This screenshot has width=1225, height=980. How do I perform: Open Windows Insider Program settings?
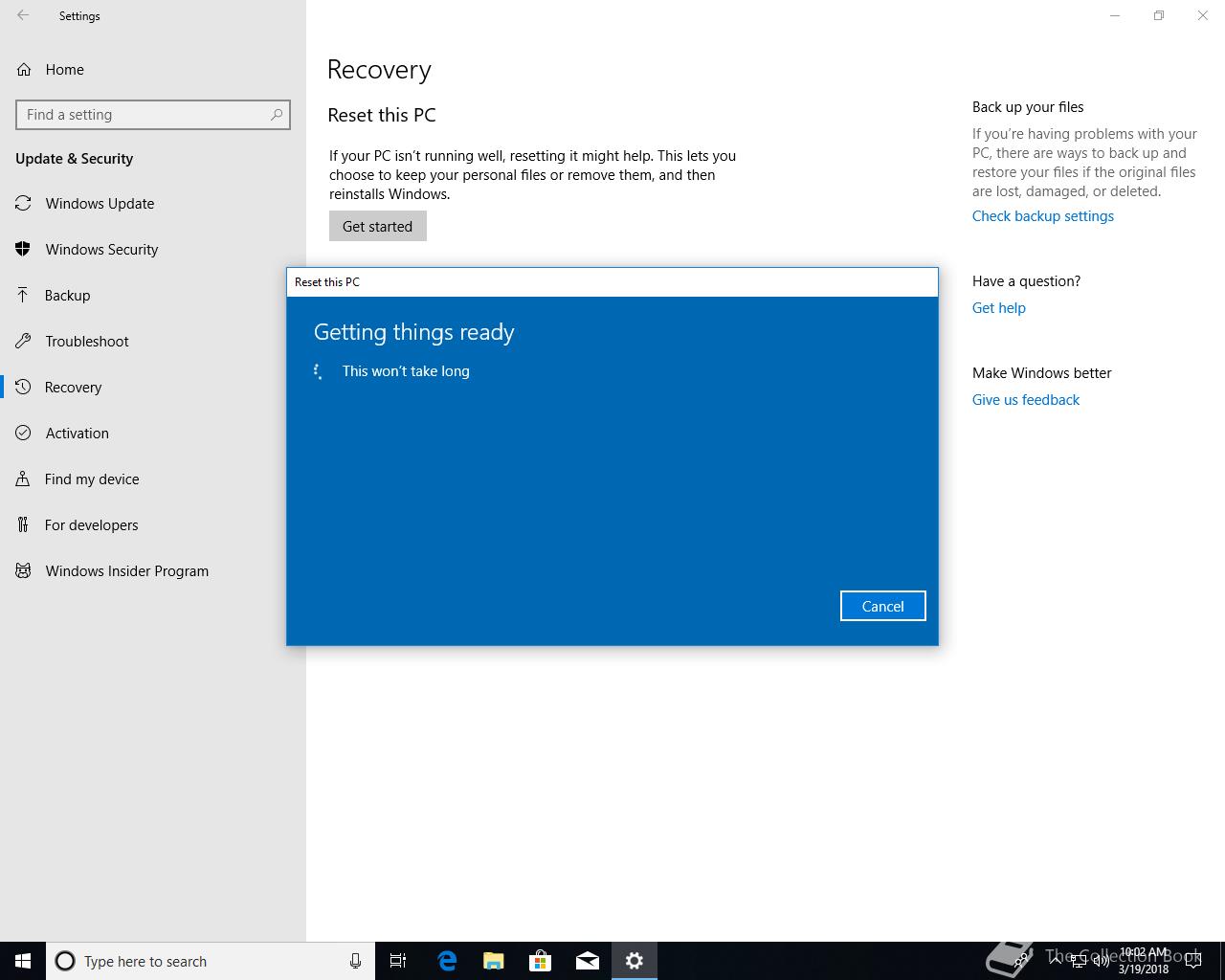126,571
